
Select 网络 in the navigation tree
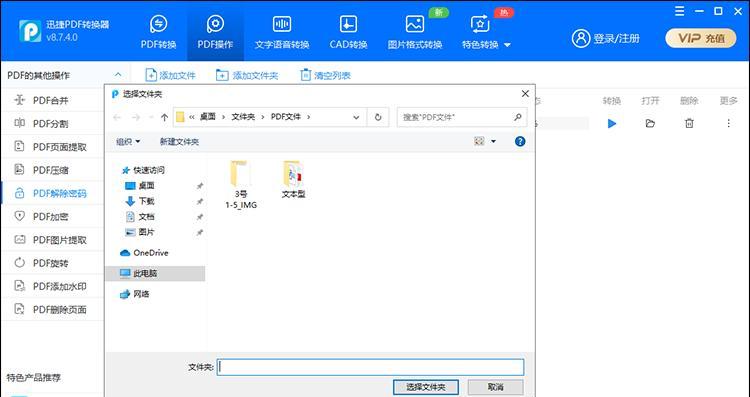tap(135, 294)
